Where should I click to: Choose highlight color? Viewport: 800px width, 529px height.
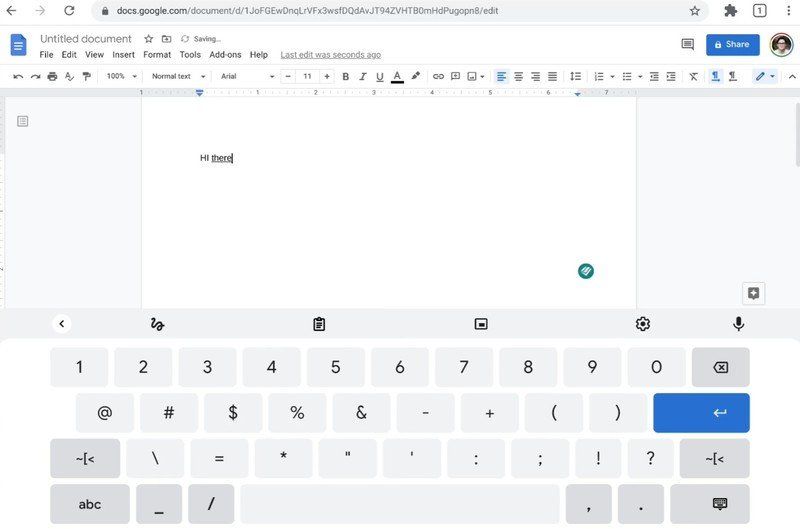[416, 77]
